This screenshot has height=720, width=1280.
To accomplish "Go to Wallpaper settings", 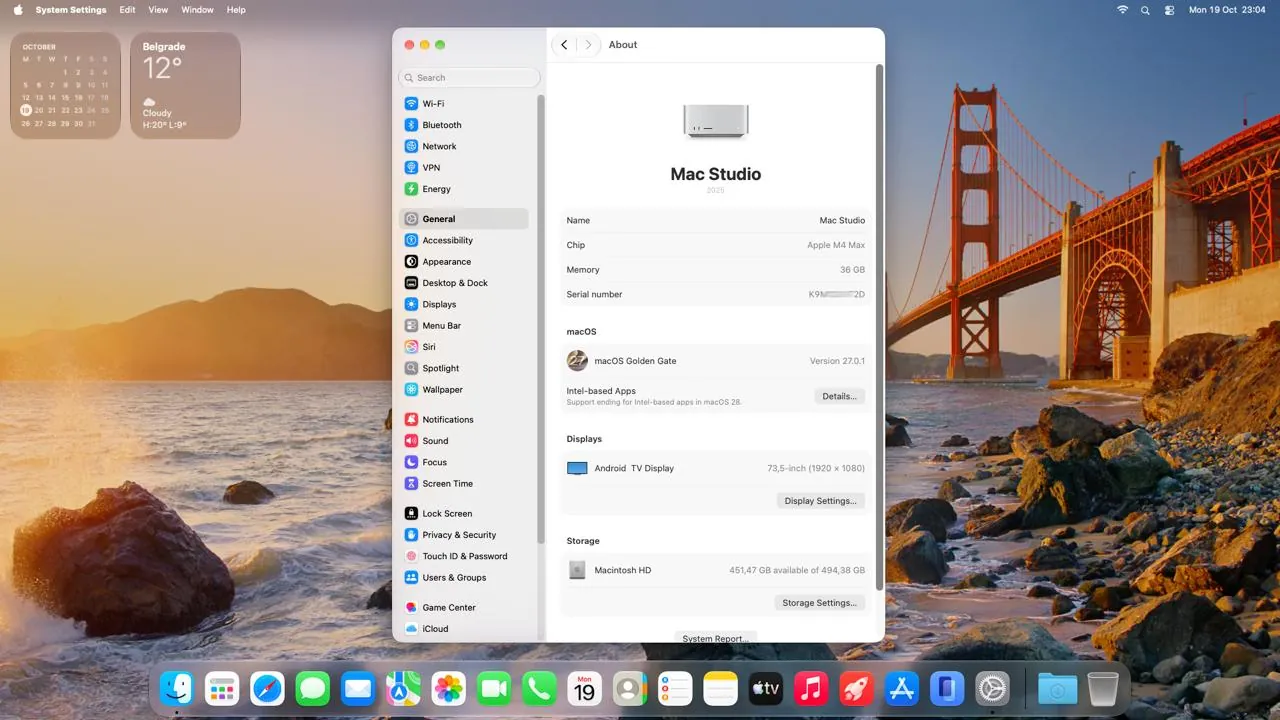I will click(x=464, y=390).
